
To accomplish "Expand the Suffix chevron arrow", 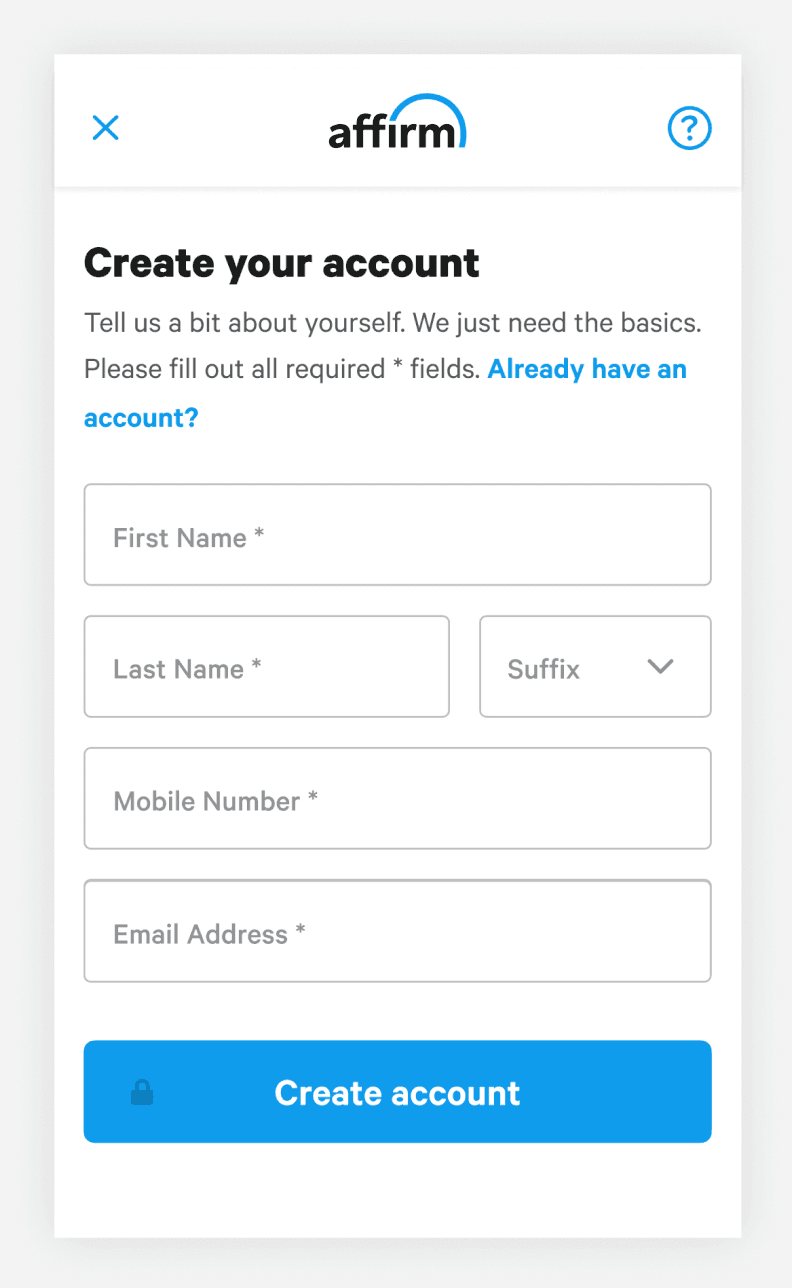I will point(660,667).
